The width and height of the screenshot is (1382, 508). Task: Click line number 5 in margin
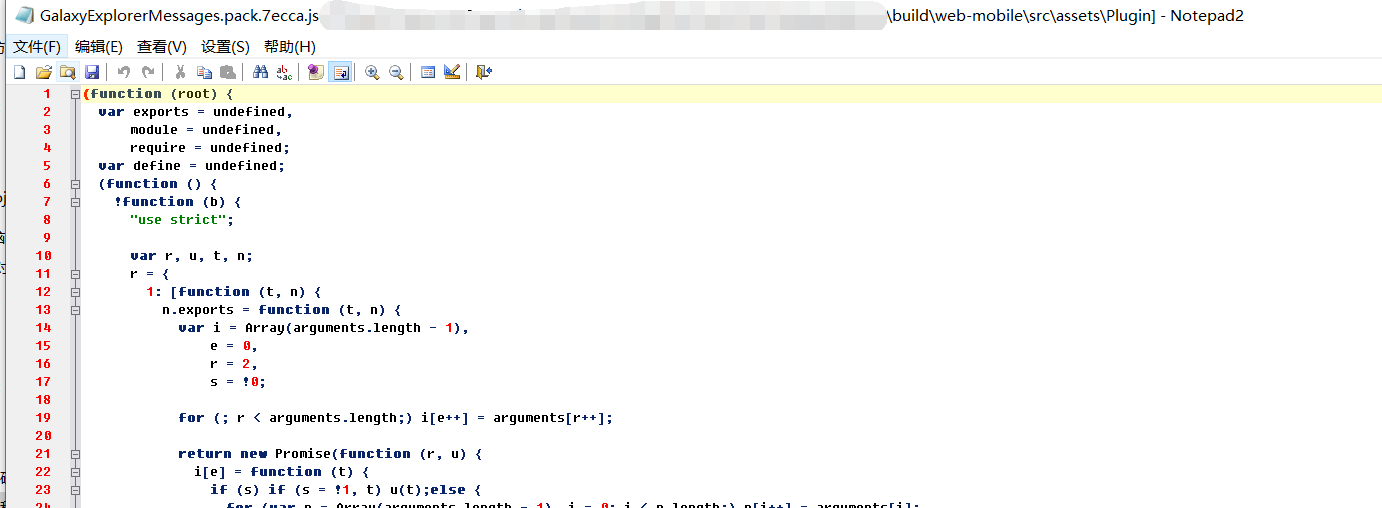[x=47, y=166]
